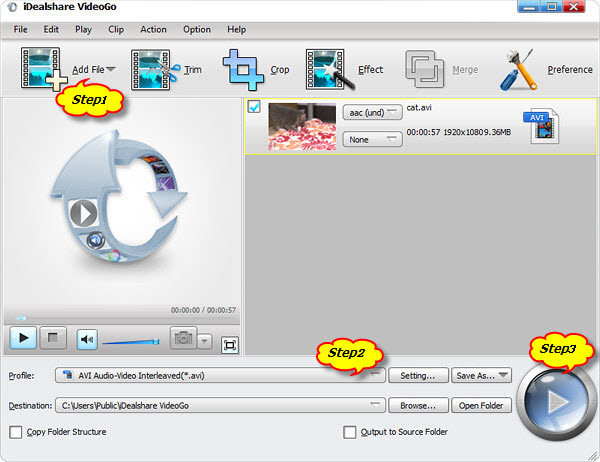Screen dimensions: 600x462
Task: Click the iDealshare VideoGo title icon
Action: [x=12, y=7]
